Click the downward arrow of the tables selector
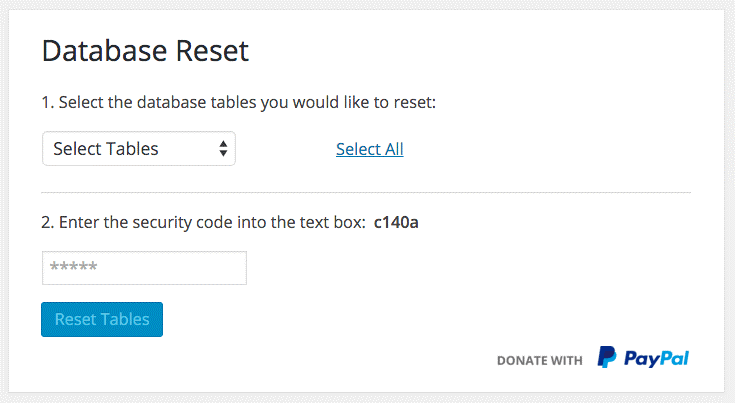The height and width of the screenshot is (403, 735). tap(223, 153)
